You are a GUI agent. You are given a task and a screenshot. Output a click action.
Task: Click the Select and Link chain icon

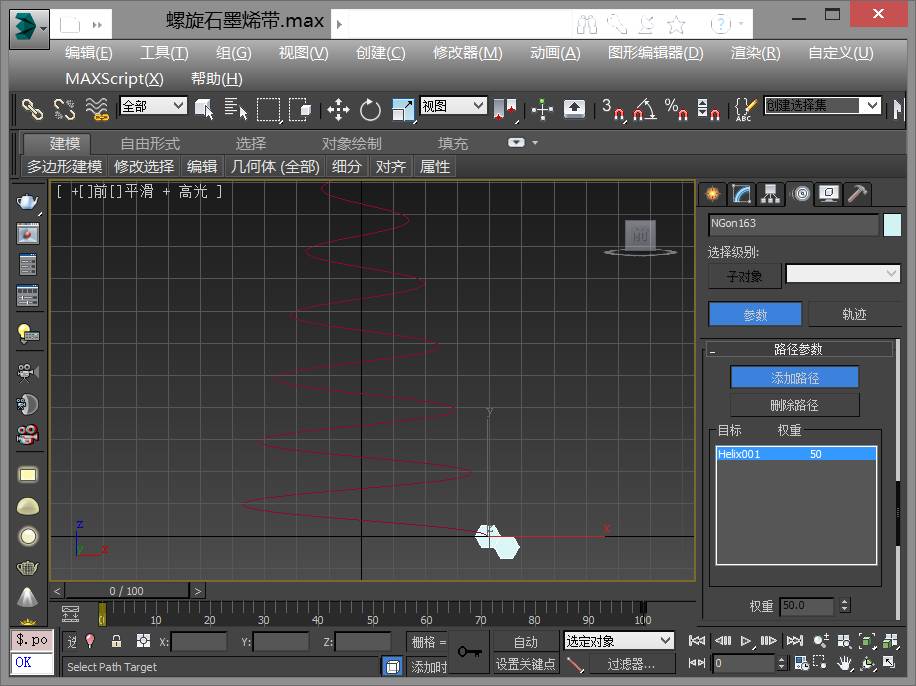[x=33, y=109]
